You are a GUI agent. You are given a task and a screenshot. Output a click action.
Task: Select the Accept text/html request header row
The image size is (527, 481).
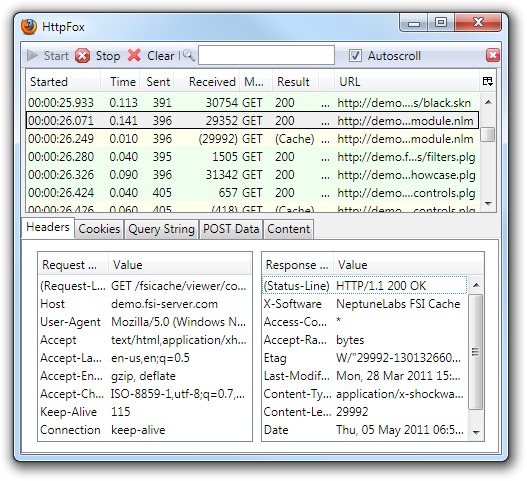point(145,340)
